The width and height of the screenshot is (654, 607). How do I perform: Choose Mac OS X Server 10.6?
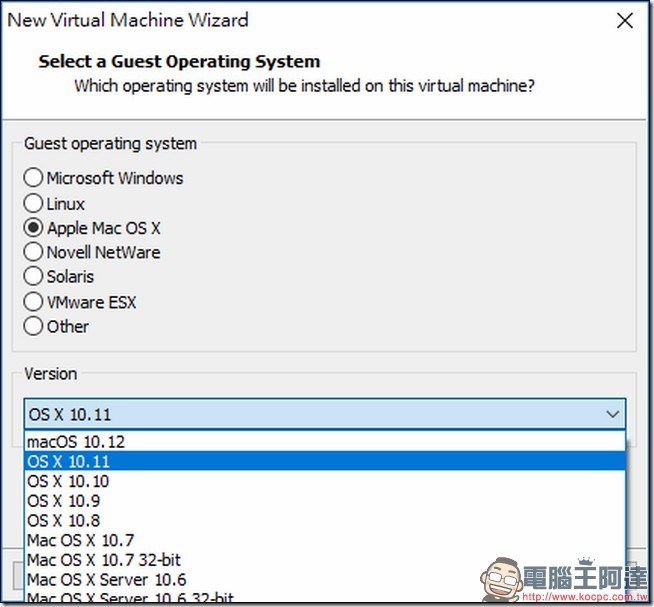pyautogui.click(x=325, y=579)
